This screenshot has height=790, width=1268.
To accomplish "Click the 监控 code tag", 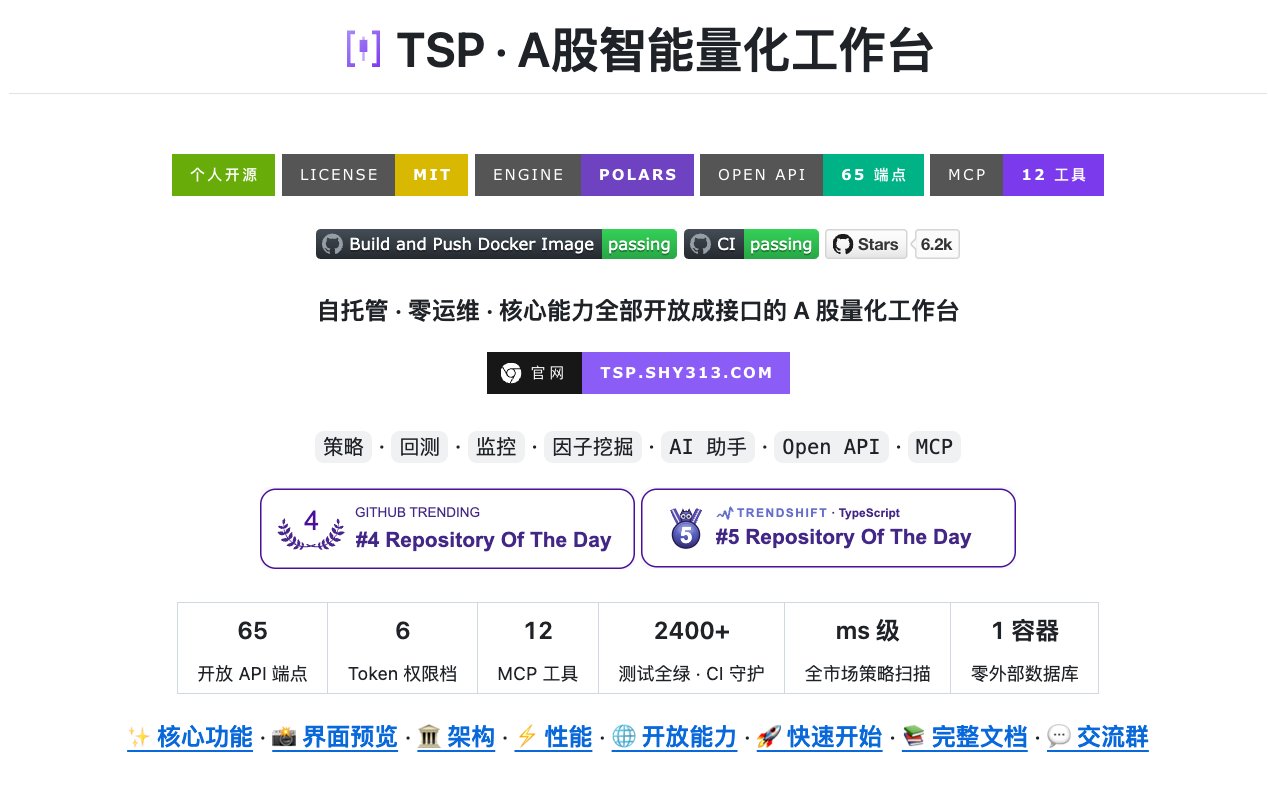I will [x=496, y=447].
